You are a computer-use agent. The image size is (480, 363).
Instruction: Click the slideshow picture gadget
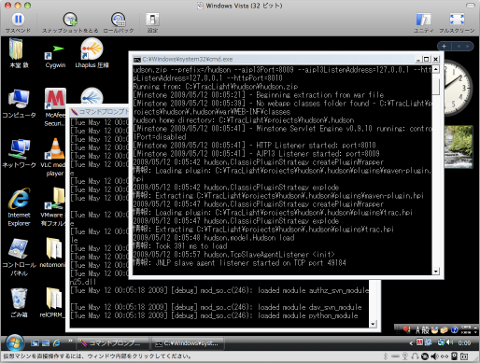pos(459,147)
